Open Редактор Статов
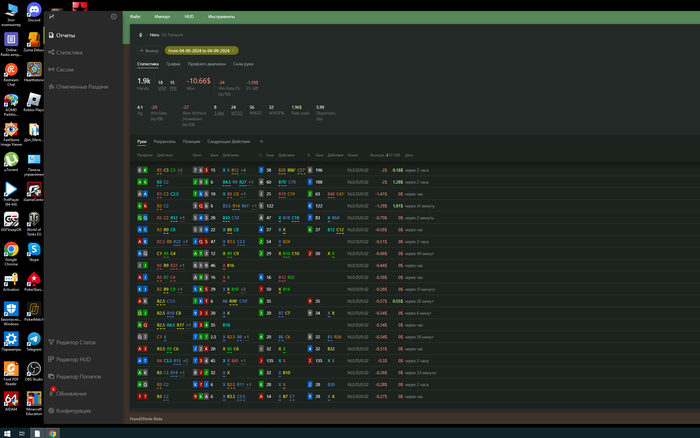Image resolution: width=700 pixels, height=438 pixels. coord(76,343)
